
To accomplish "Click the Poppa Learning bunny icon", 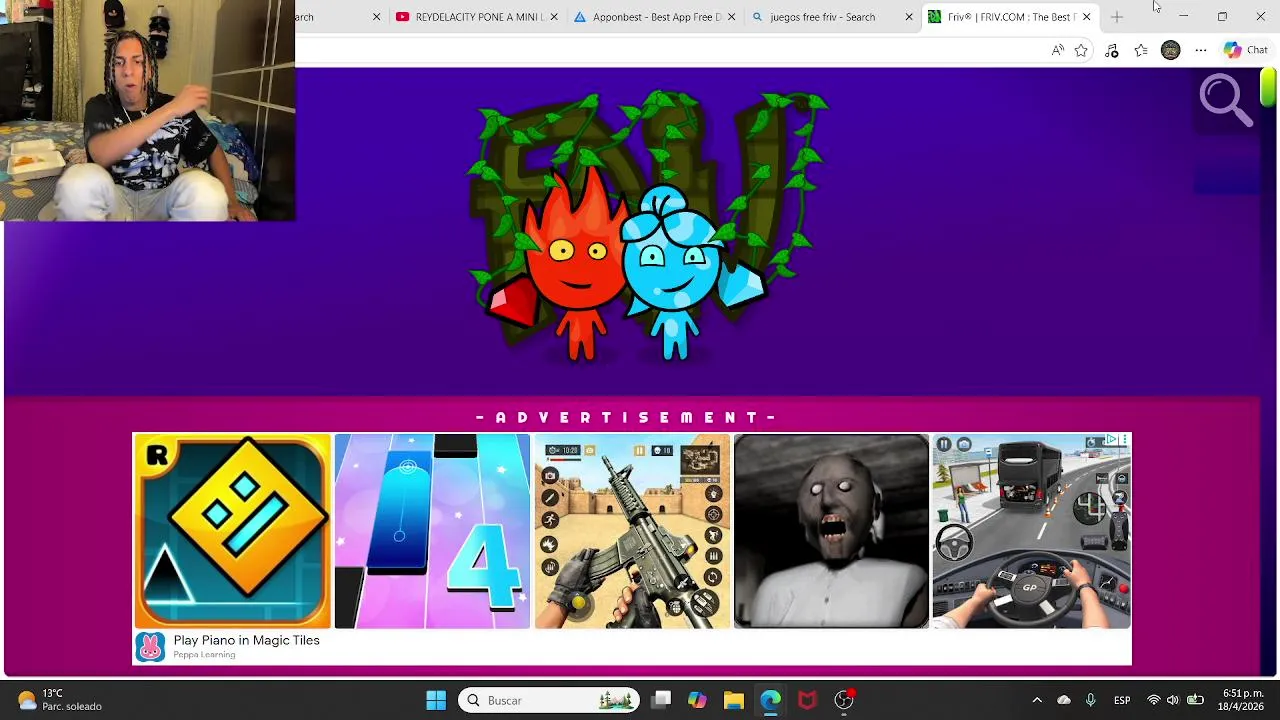I will click(x=150, y=647).
